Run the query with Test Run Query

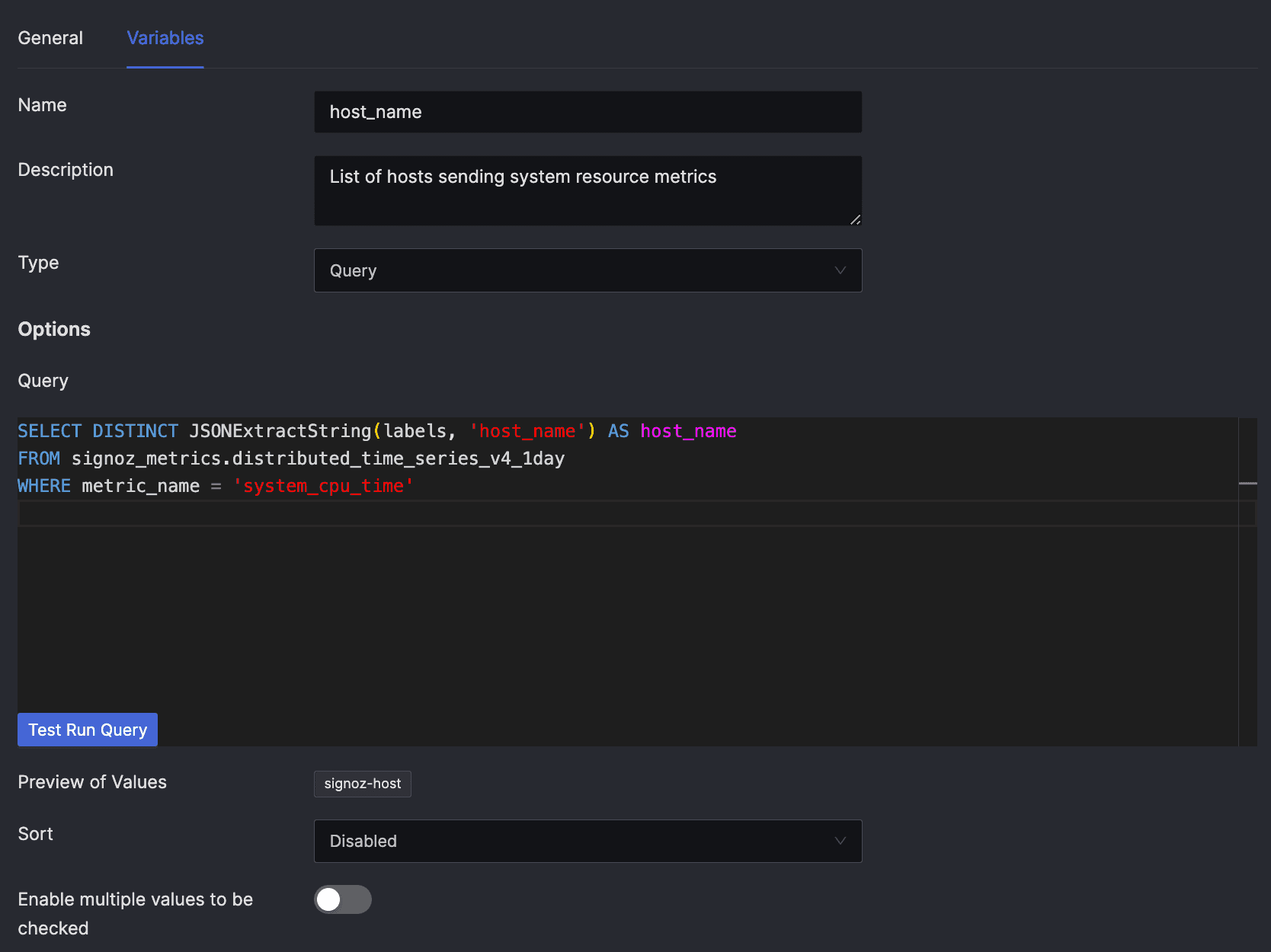(x=88, y=730)
